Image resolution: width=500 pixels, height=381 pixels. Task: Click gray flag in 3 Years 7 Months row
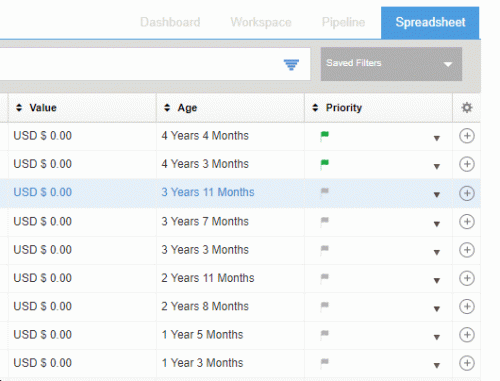click(324, 221)
